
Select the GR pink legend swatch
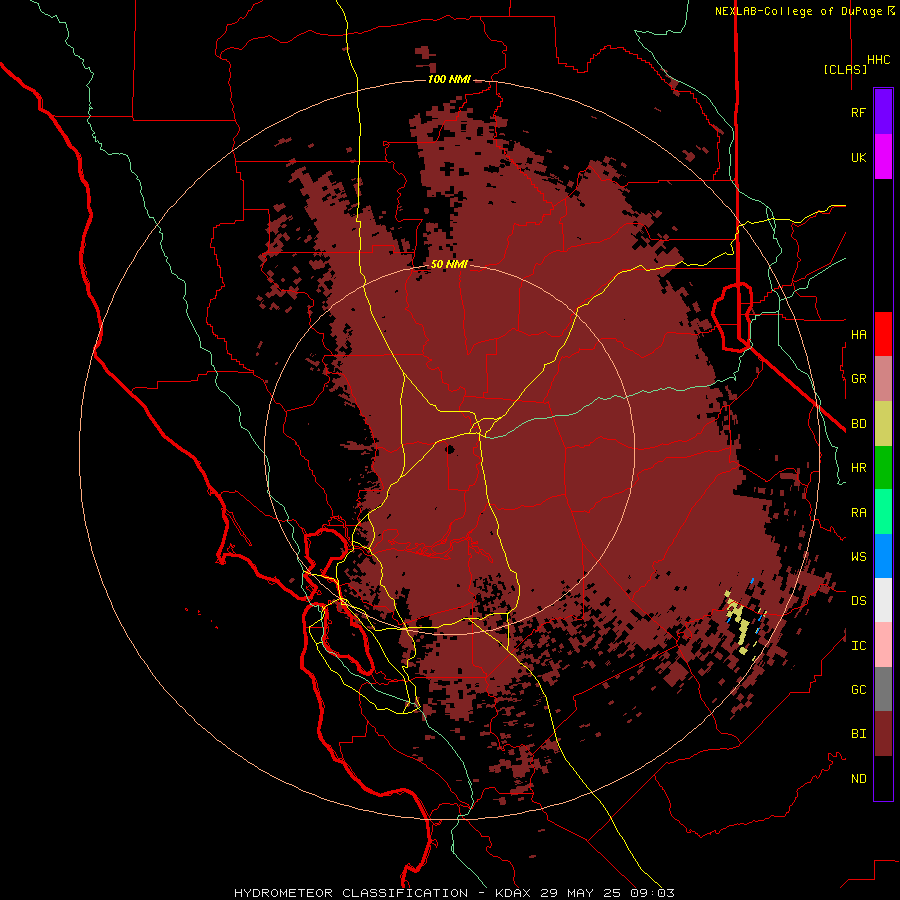point(883,379)
